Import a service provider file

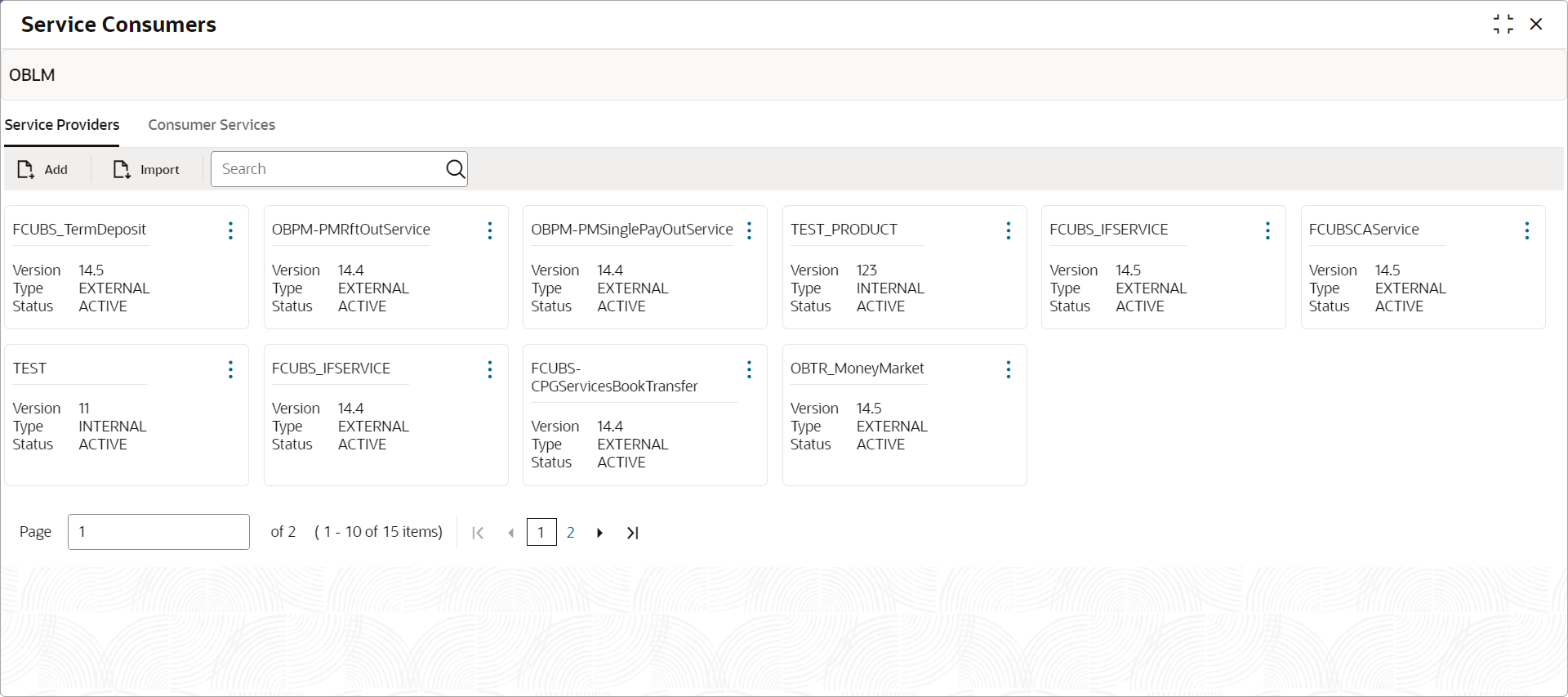click(x=146, y=169)
